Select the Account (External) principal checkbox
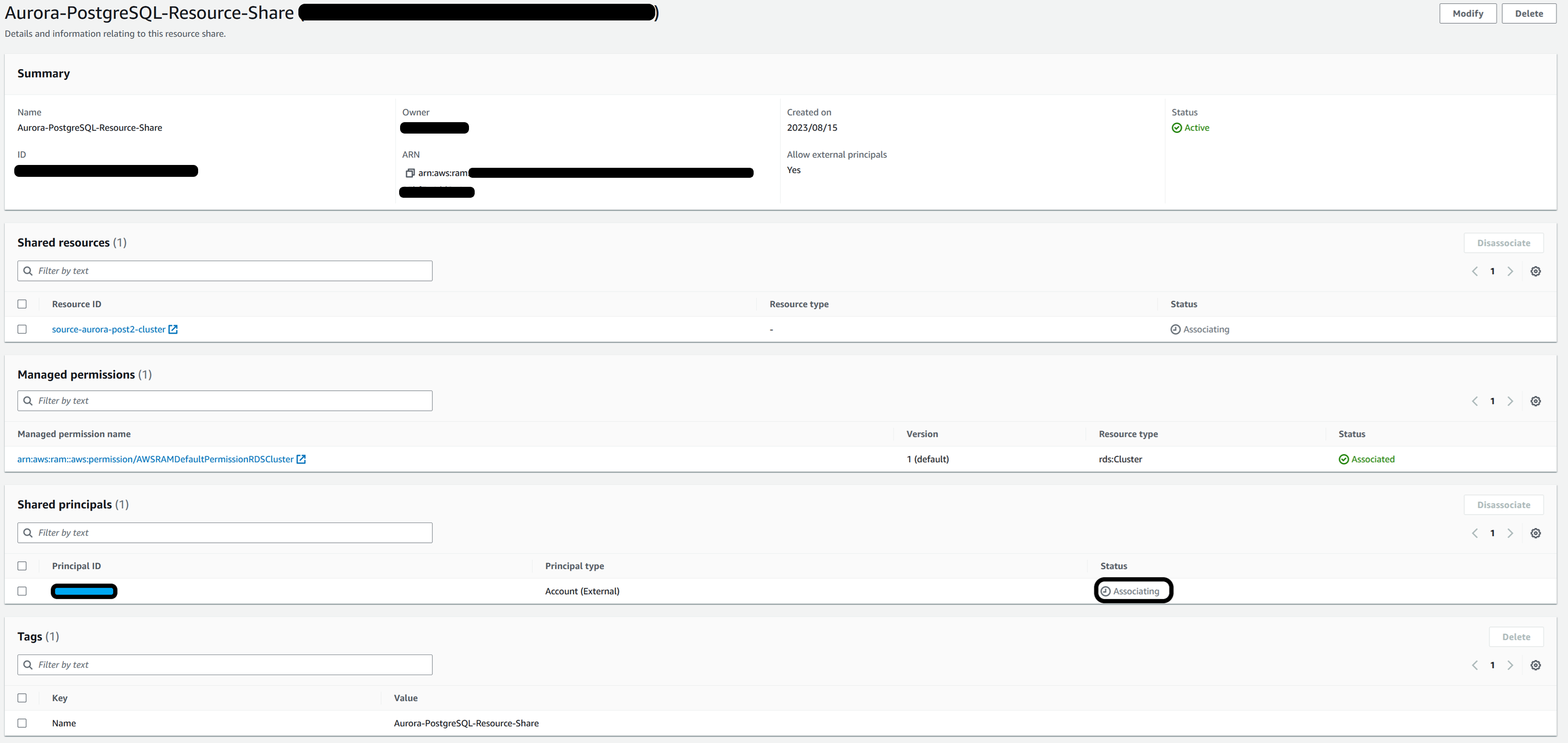 22,591
